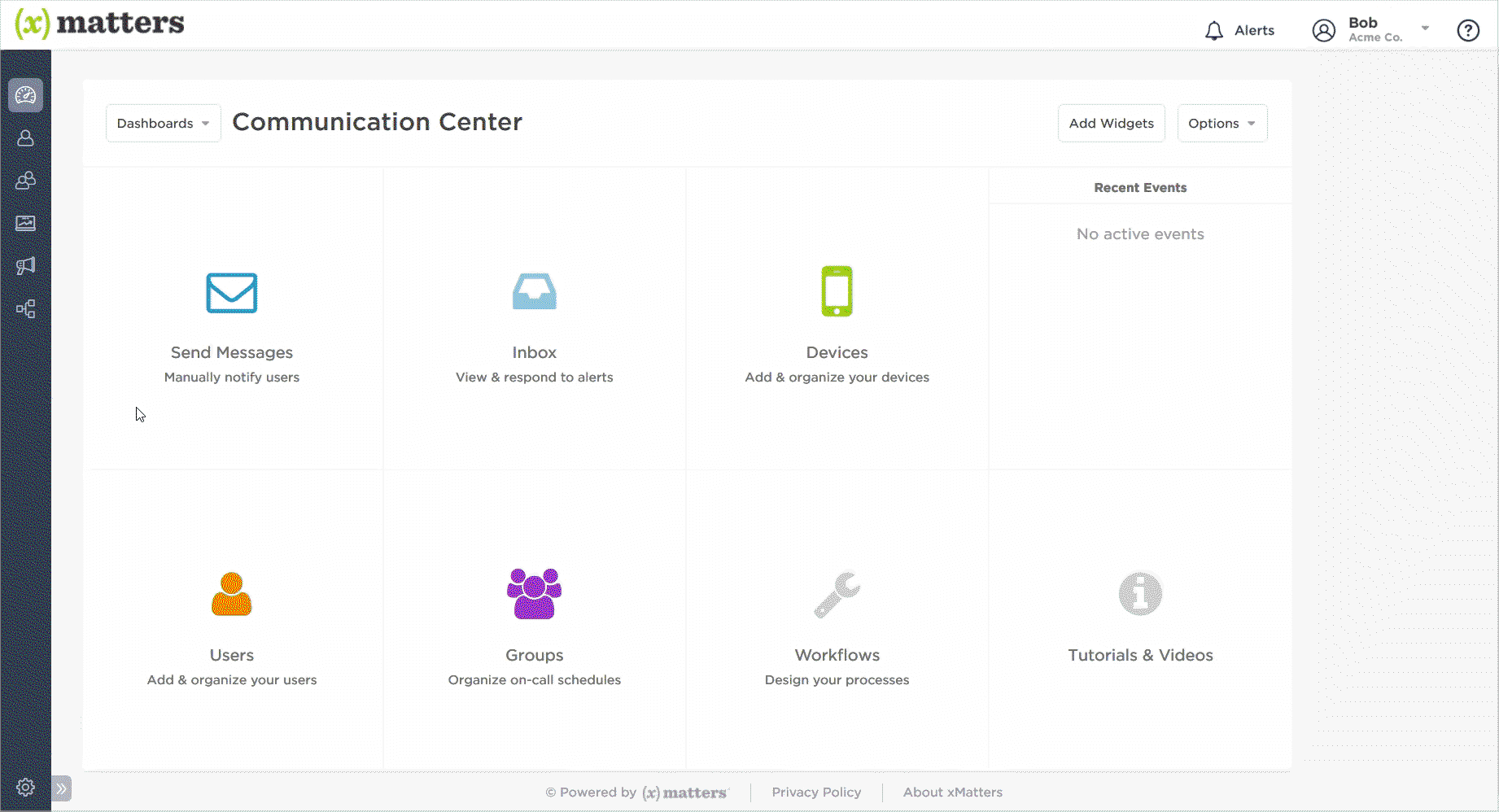Viewport: 1499px width, 812px height.
Task: Click the Bob user avatar icon
Action: pyautogui.click(x=1324, y=31)
